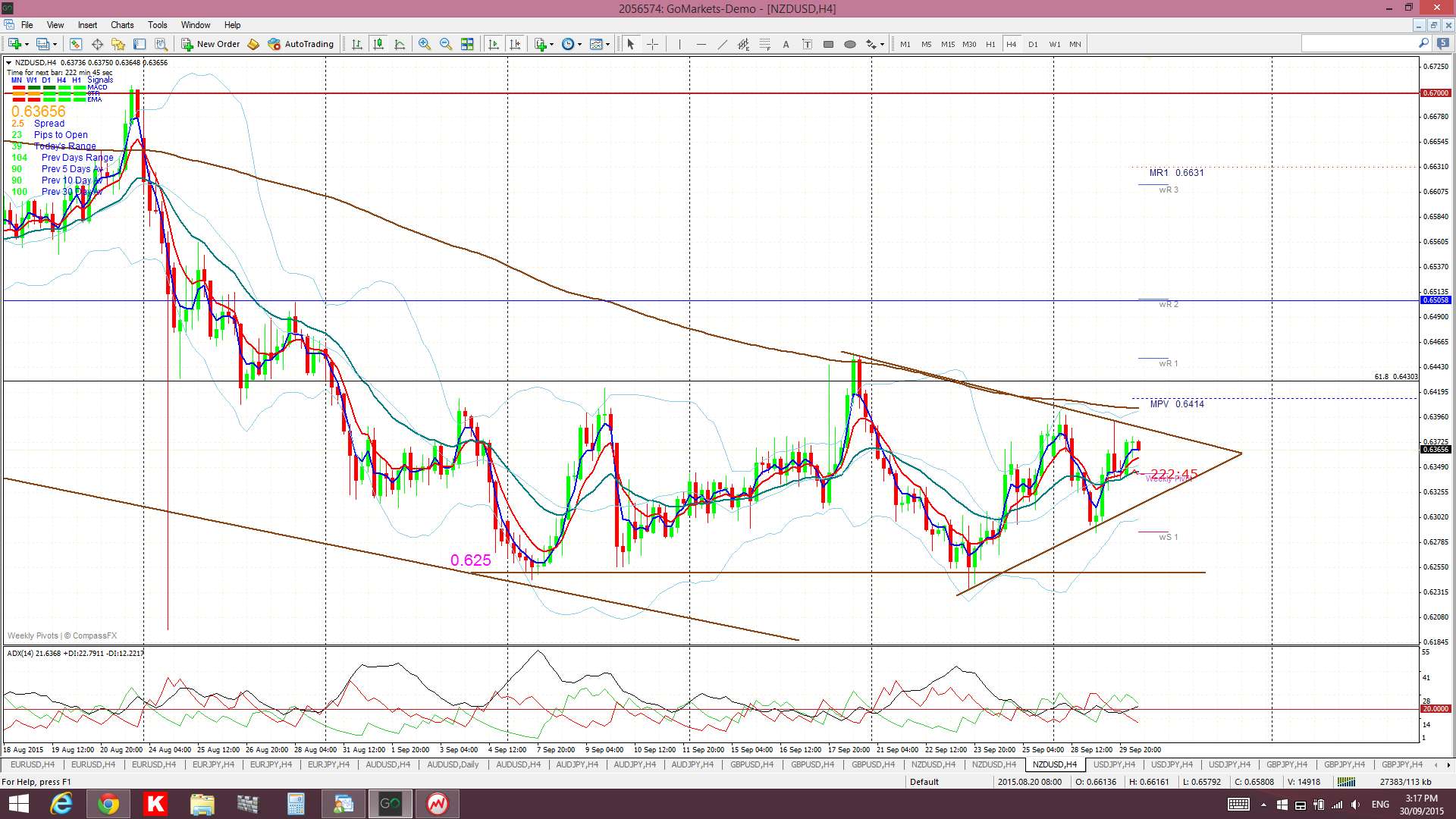Image resolution: width=1456 pixels, height=819 pixels.
Task: Open the New Chart toolbar button
Action: click(x=14, y=44)
